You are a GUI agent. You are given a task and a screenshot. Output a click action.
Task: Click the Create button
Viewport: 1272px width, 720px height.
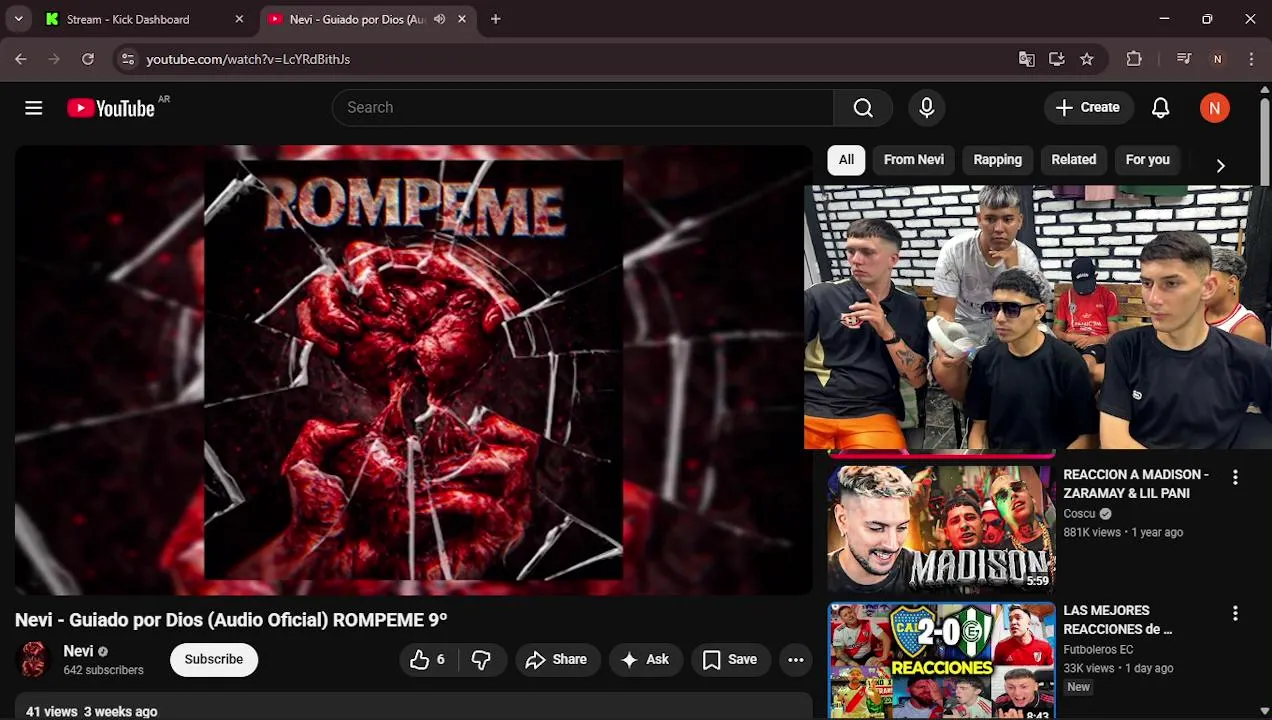1087,108
